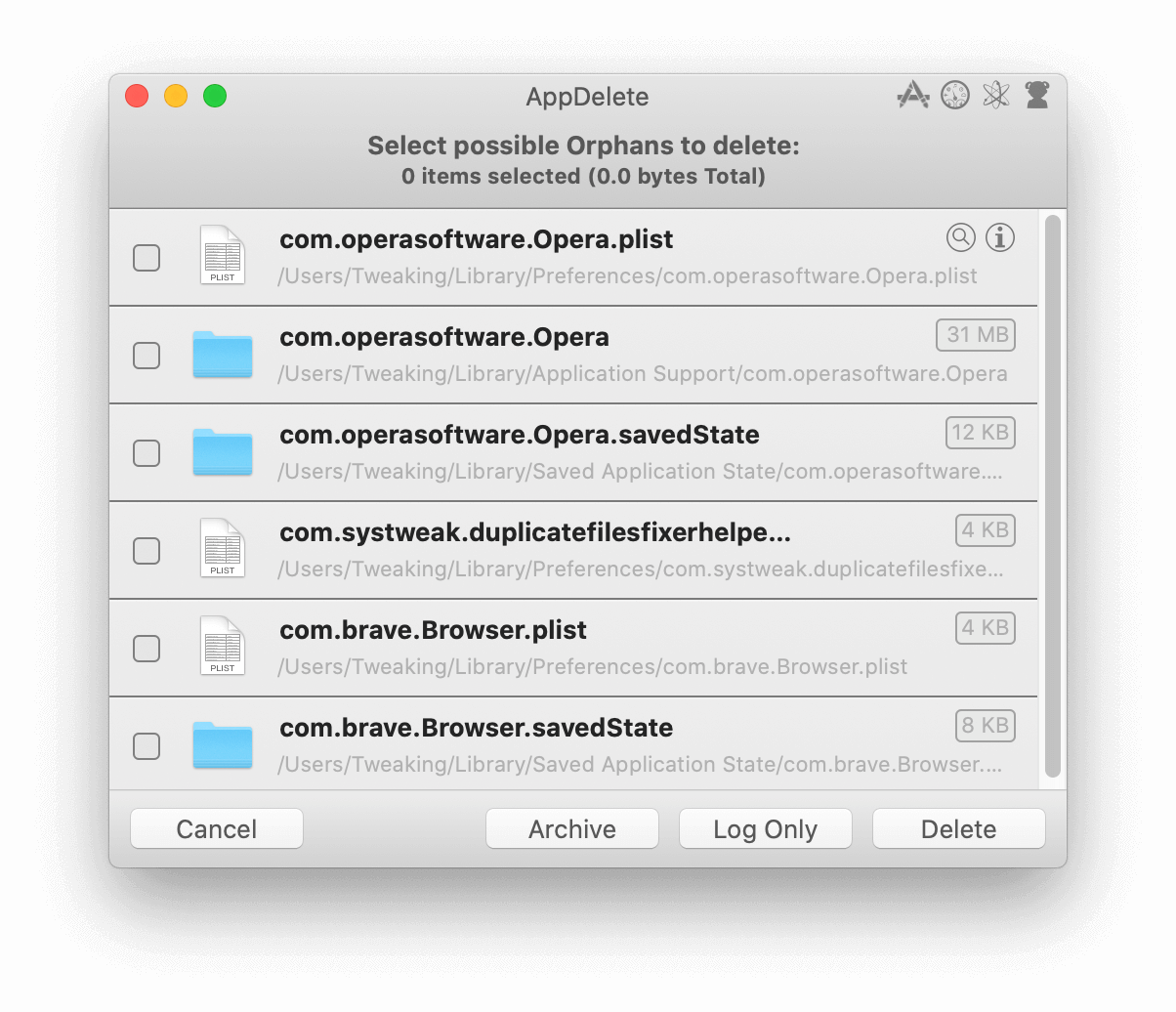Zoom the AppDelete window with the green button
The height and width of the screenshot is (1012, 1176).
coord(215,96)
